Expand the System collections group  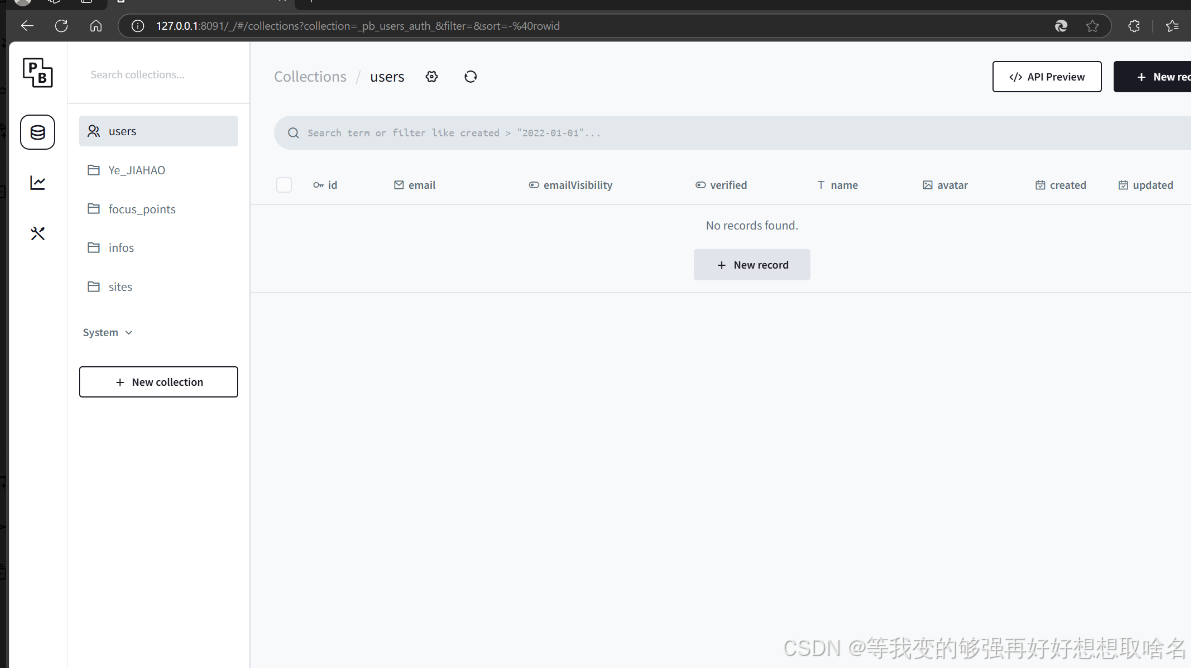click(108, 332)
